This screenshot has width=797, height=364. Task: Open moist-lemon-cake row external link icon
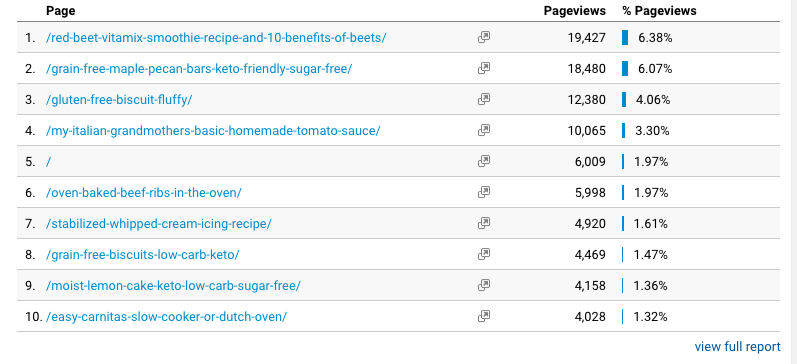tap(484, 285)
